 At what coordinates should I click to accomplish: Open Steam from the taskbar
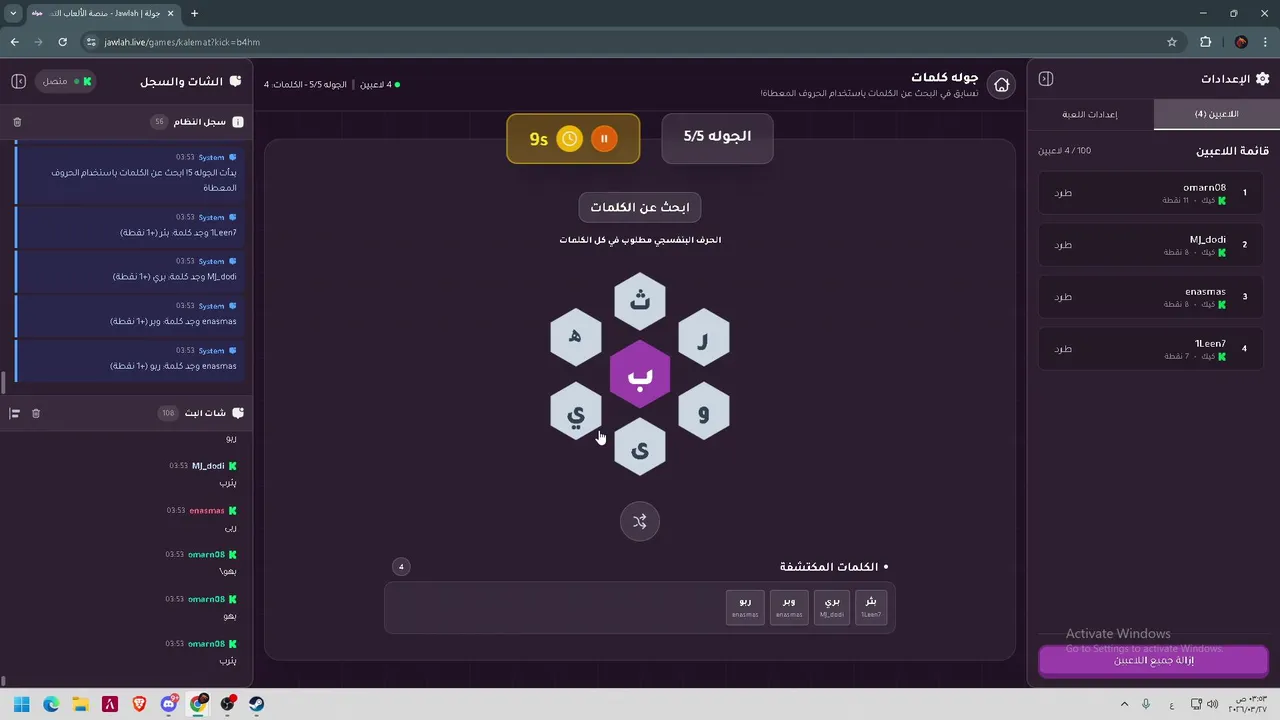click(x=257, y=704)
